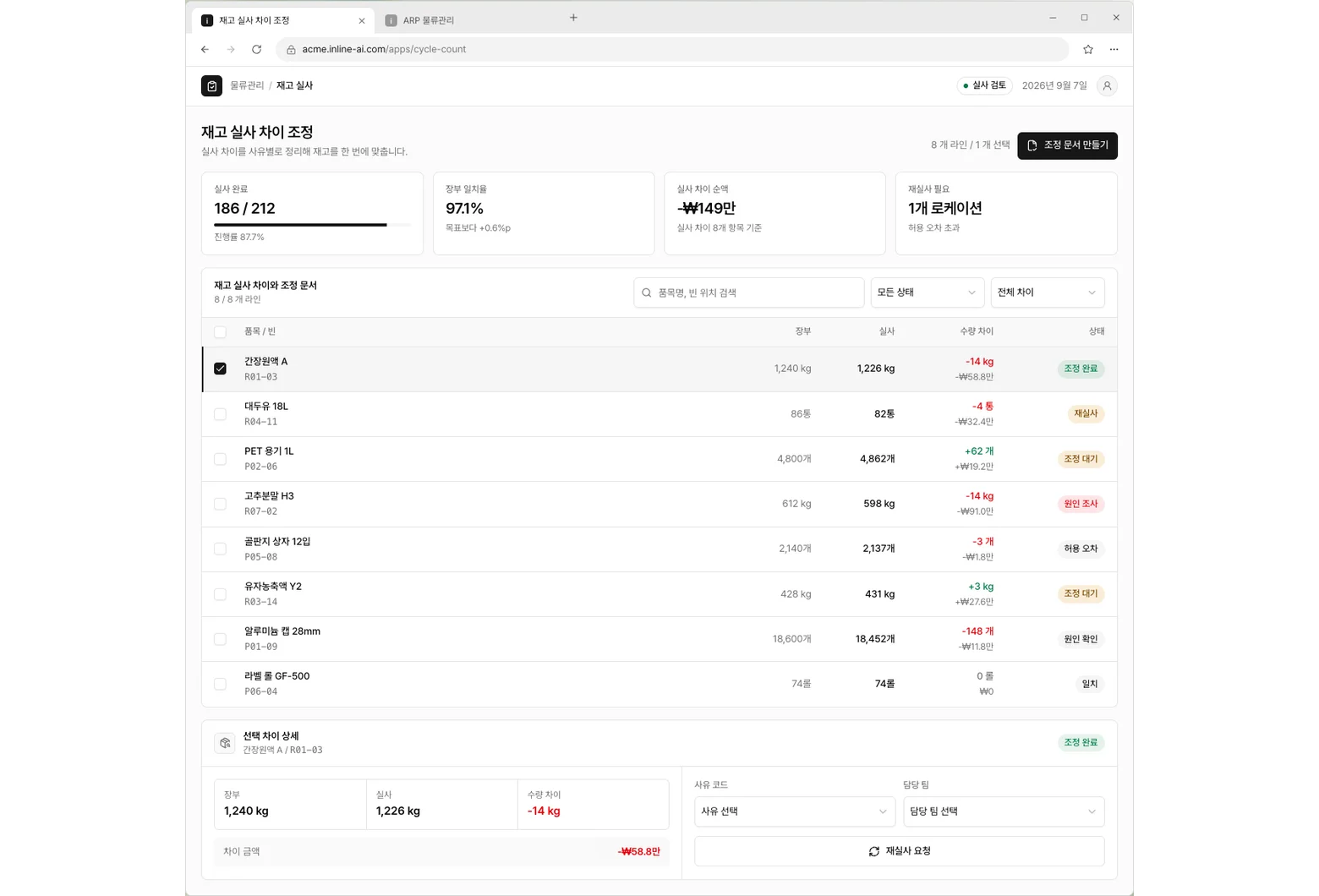This screenshot has height=896, width=1319.
Task: Go to 물류관리 breadcrumb
Action: tap(247, 85)
